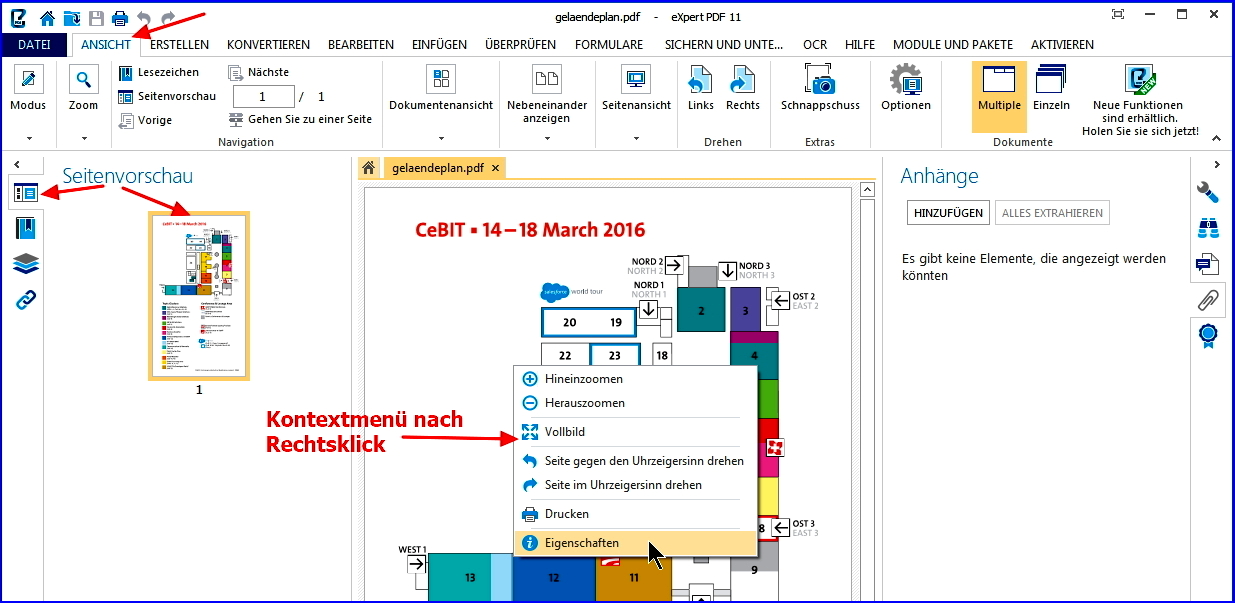Open the signature ribbon badge icon
The height and width of the screenshot is (603, 1235).
click(1208, 336)
